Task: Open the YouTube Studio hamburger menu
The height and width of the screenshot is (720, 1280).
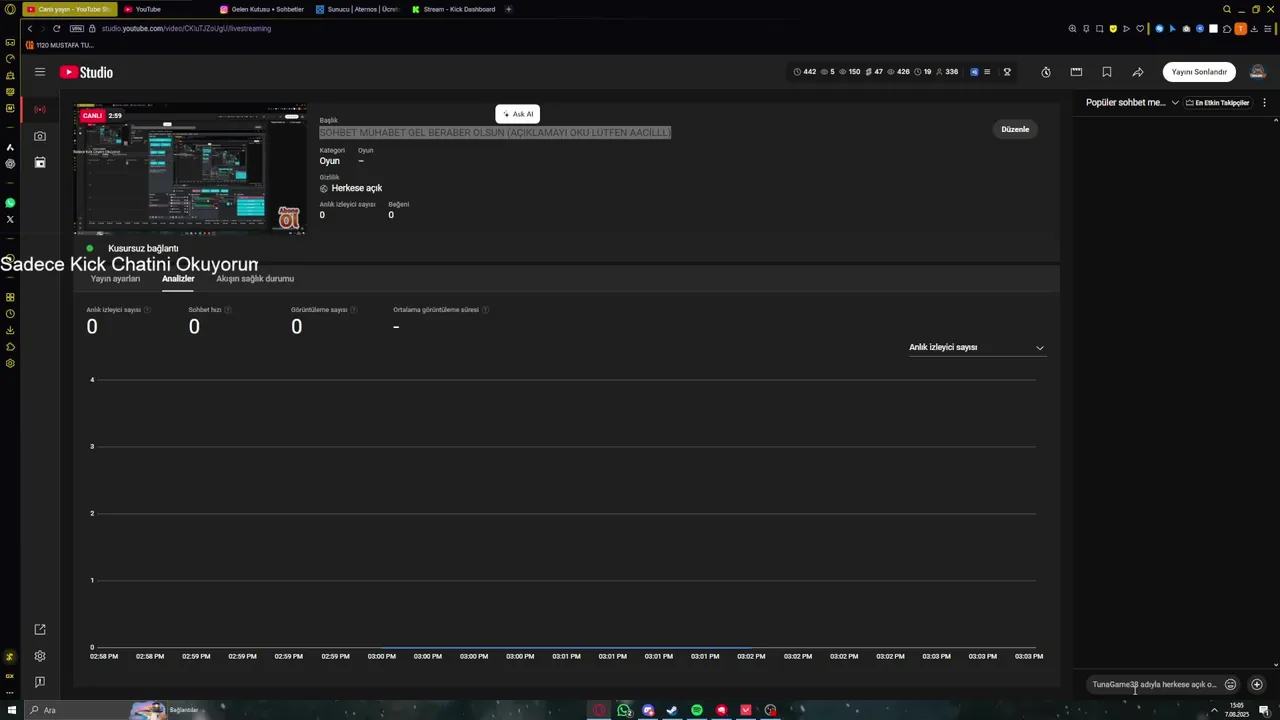Action: click(x=40, y=72)
